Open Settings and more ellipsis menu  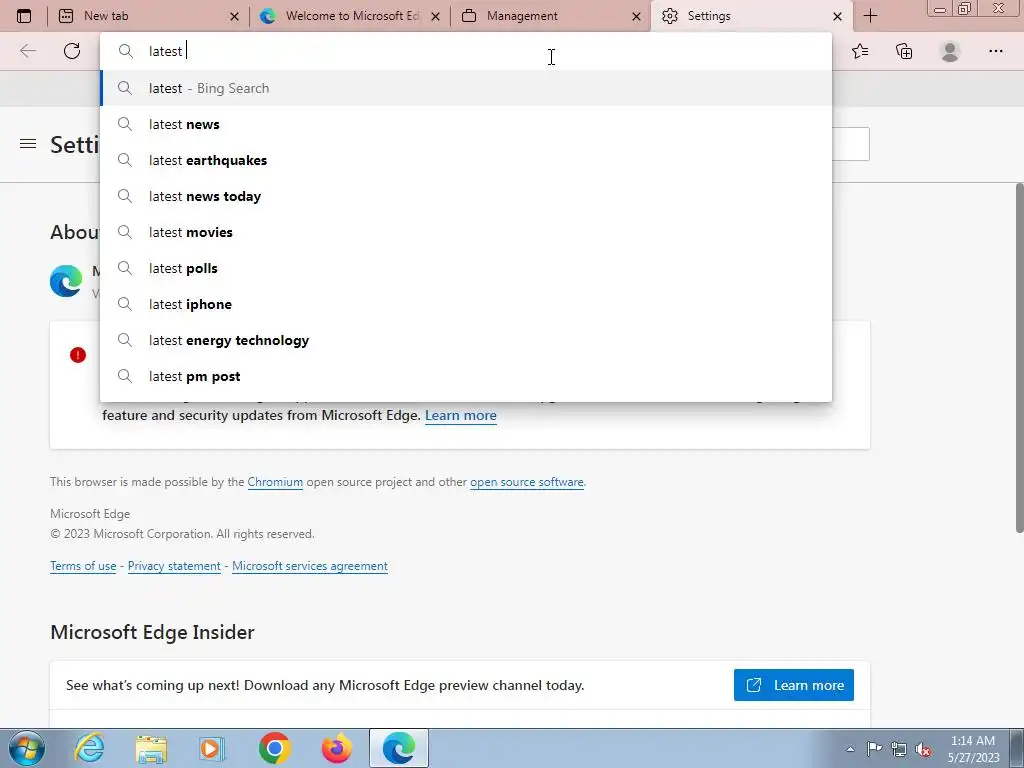995,51
